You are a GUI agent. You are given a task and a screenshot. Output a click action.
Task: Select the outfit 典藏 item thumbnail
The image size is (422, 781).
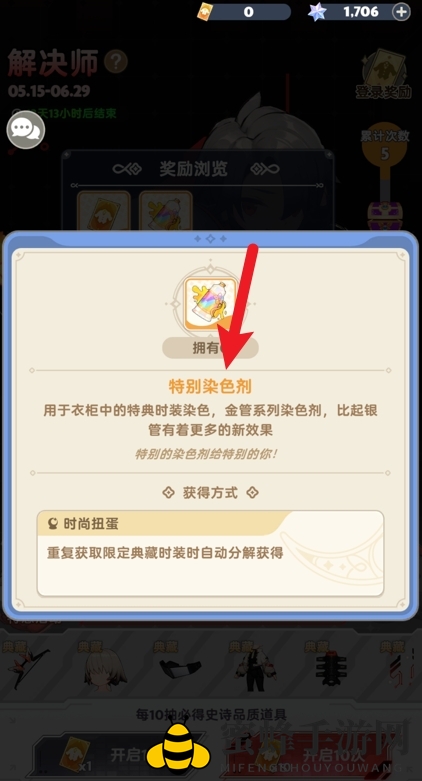(x=256, y=666)
